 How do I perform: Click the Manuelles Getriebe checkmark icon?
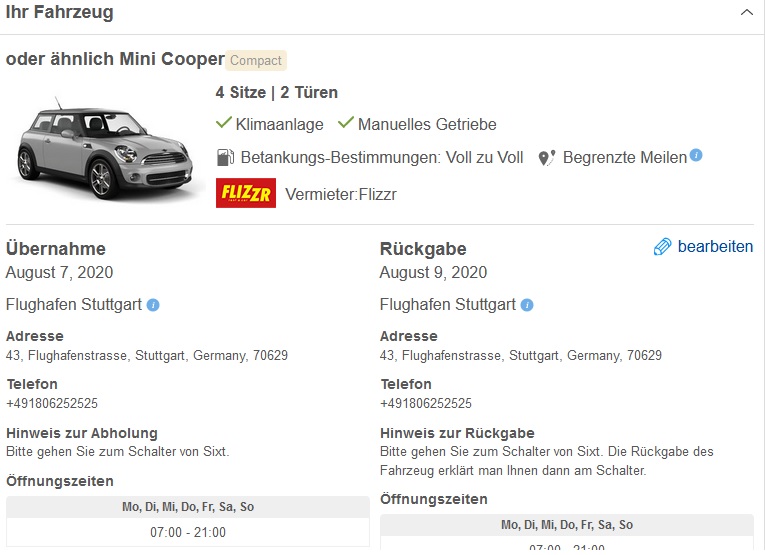[x=346, y=124]
